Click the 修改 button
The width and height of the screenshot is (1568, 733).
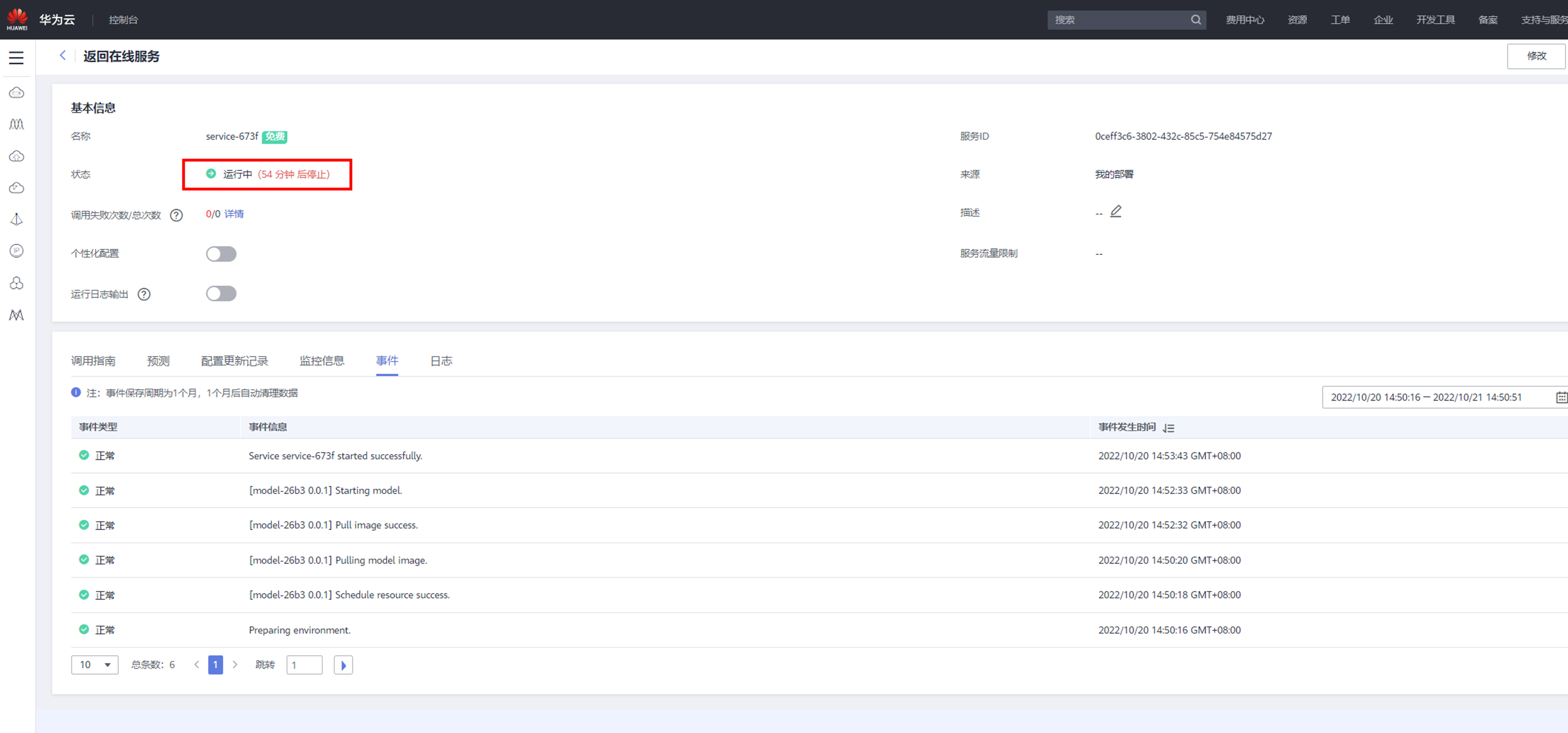(x=1536, y=56)
